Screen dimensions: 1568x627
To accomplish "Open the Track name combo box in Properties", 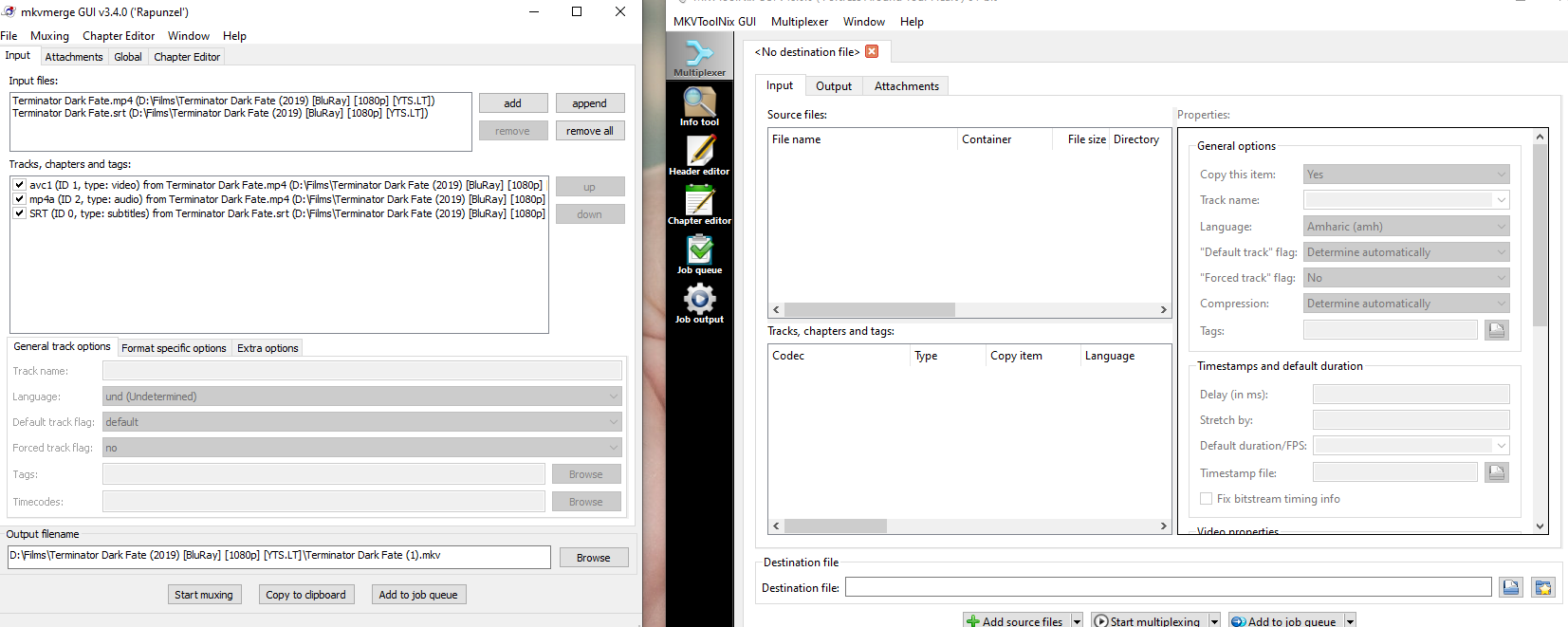I will tap(1406, 200).
